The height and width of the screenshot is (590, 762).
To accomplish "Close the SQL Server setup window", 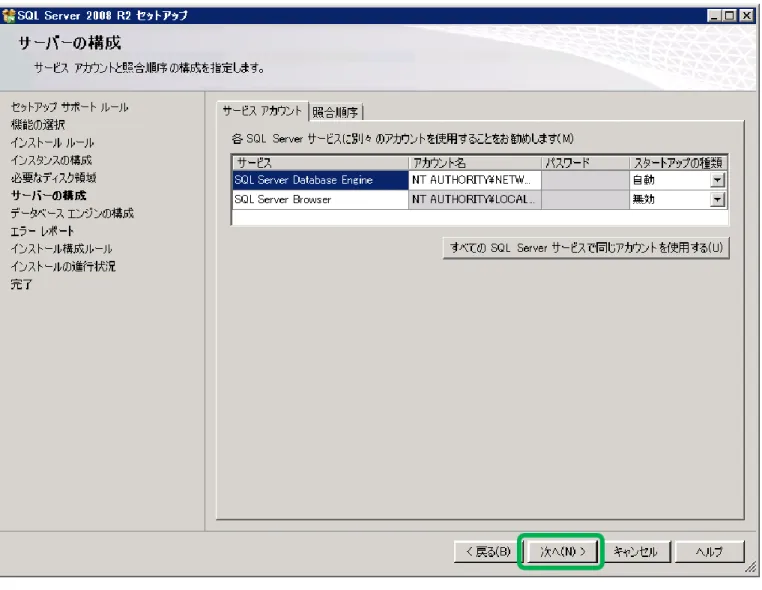I will (x=746, y=16).
